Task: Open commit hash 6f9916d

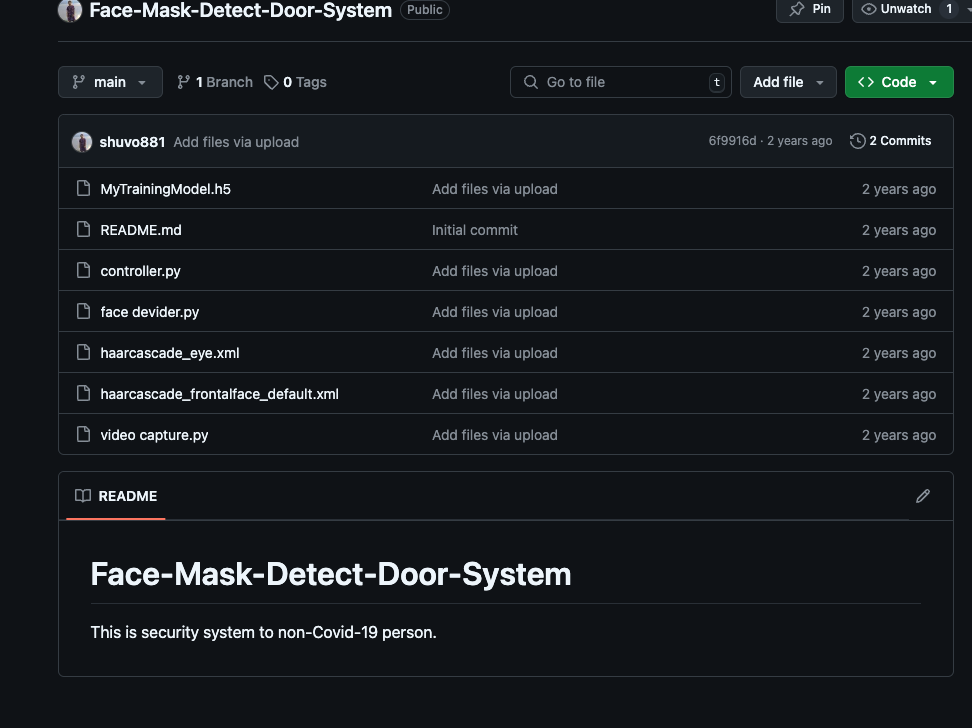Action: (x=732, y=141)
